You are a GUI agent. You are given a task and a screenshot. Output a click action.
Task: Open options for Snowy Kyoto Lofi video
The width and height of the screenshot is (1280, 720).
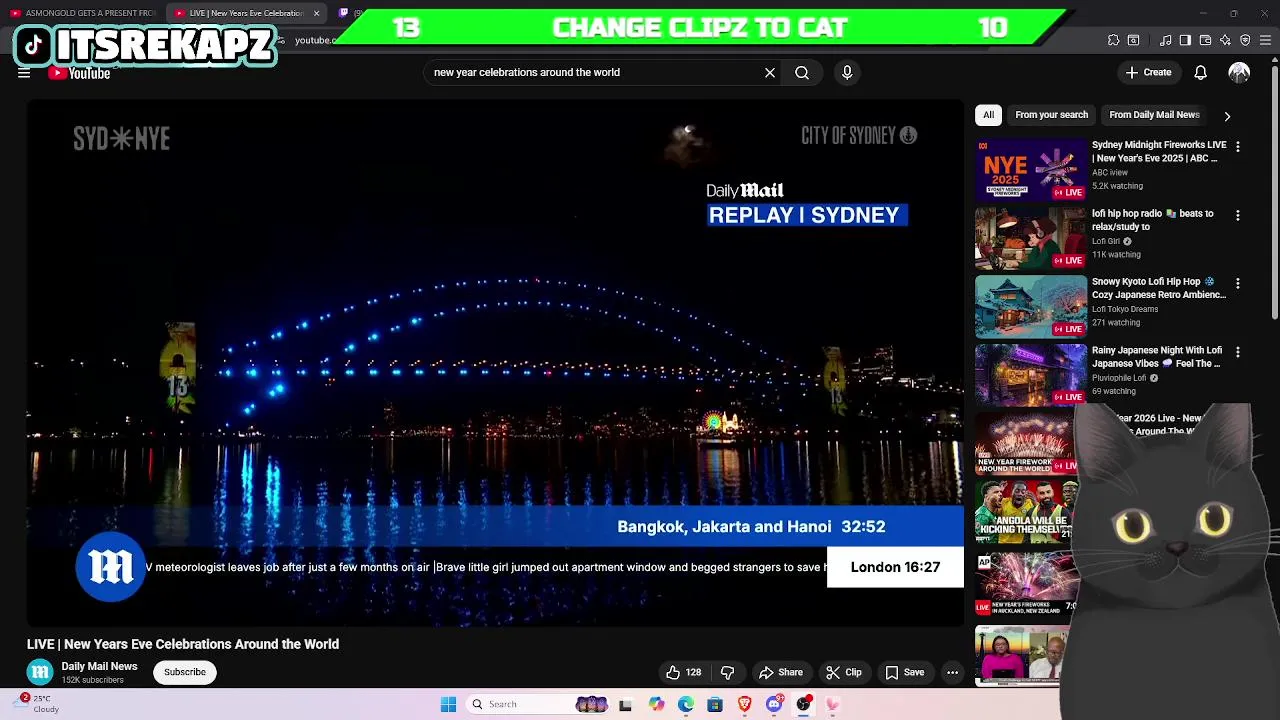(x=1238, y=284)
